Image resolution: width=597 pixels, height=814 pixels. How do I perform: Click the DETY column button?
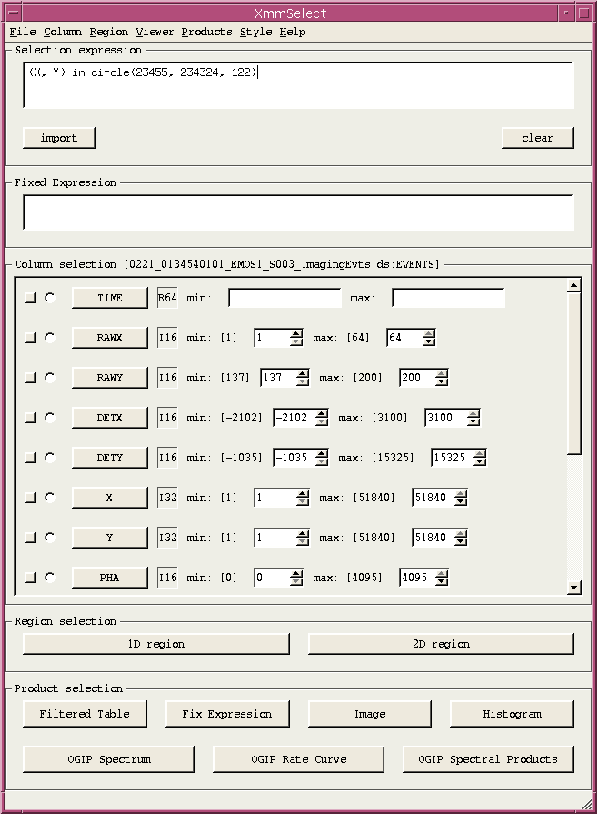point(110,458)
